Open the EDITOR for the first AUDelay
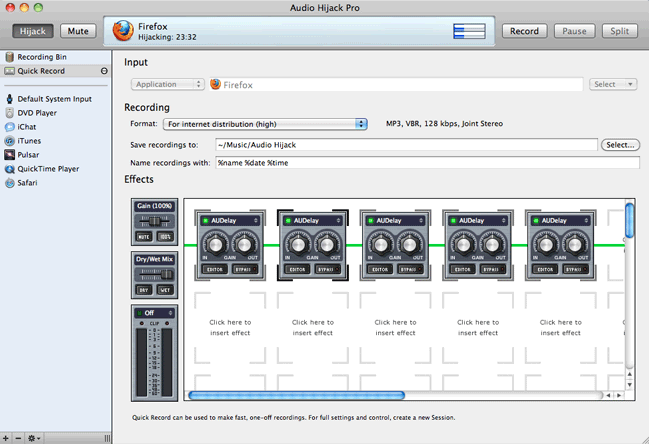Screen dimensions: 649x444 tap(215, 269)
